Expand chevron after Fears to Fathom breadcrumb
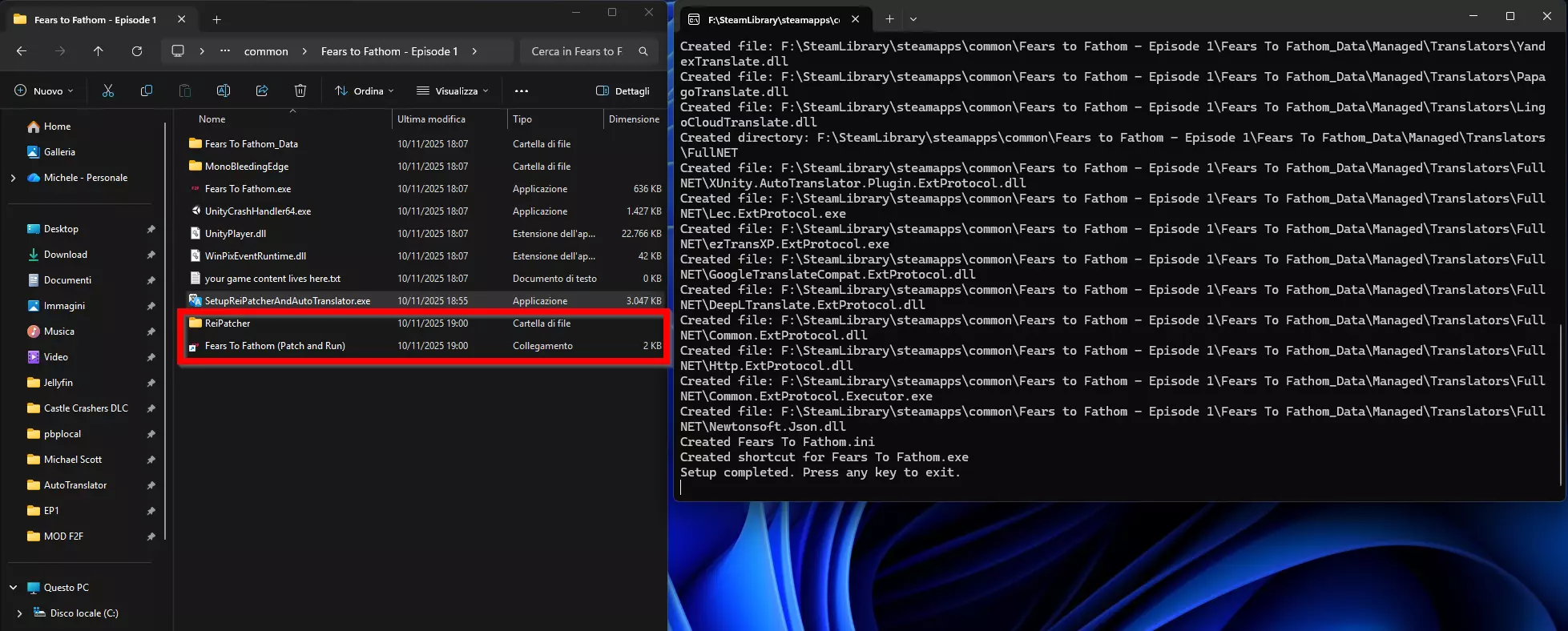The image size is (1568, 631). point(474,51)
